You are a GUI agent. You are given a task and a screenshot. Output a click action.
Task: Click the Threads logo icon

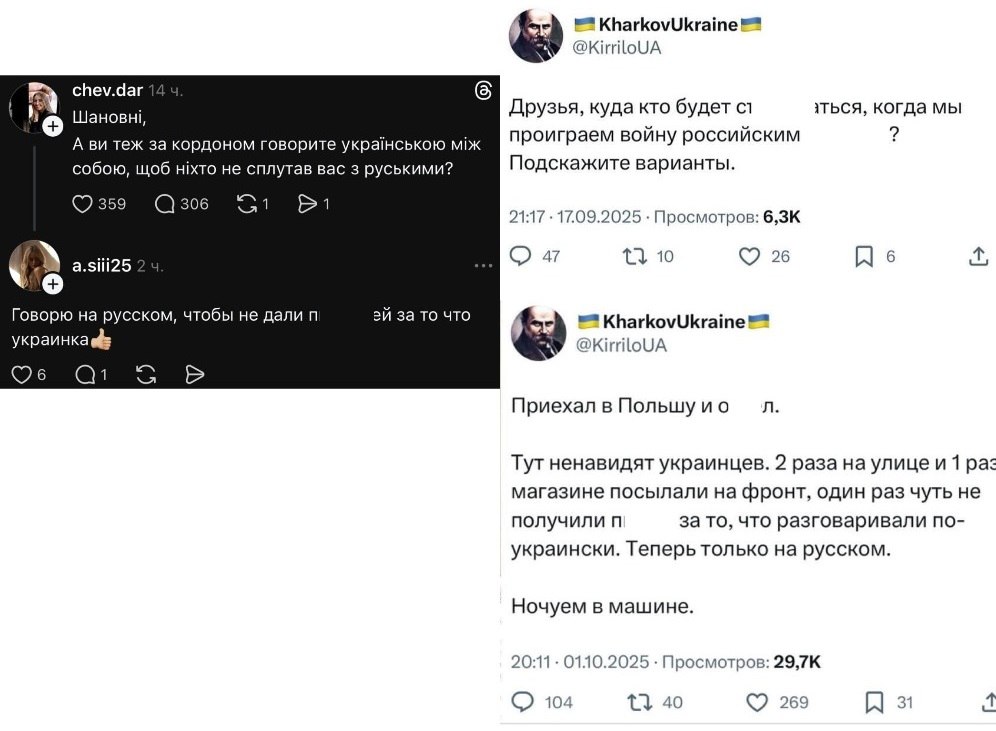[483, 91]
